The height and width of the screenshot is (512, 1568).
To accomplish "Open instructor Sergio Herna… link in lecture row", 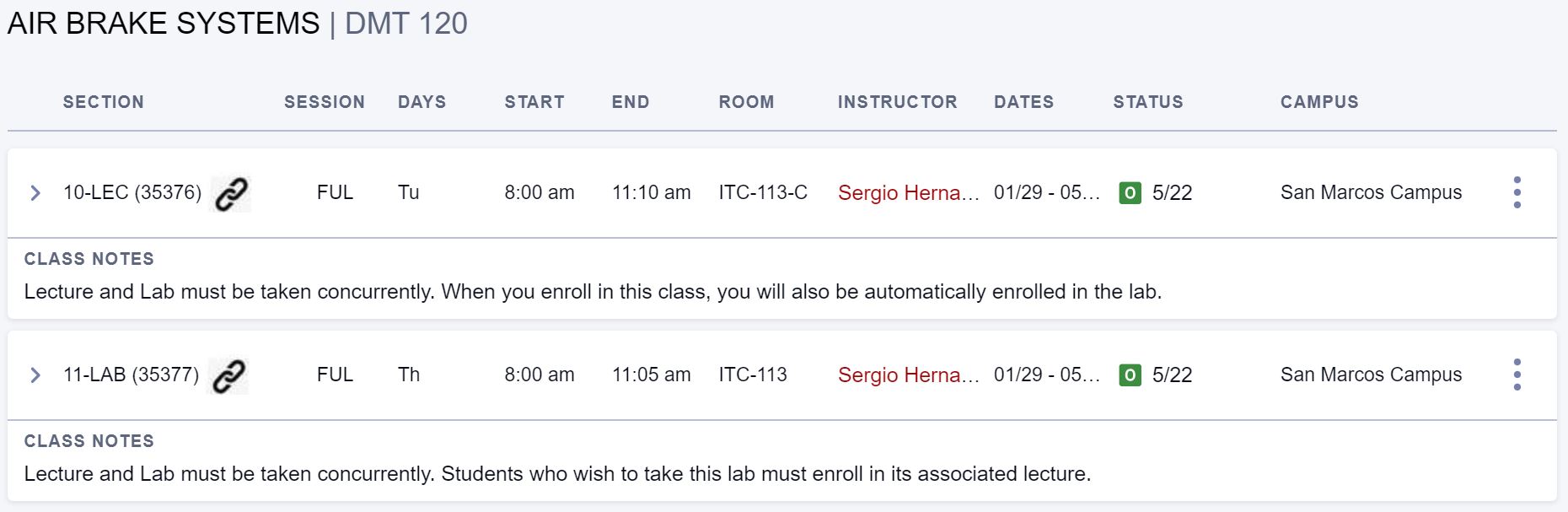I will [908, 193].
